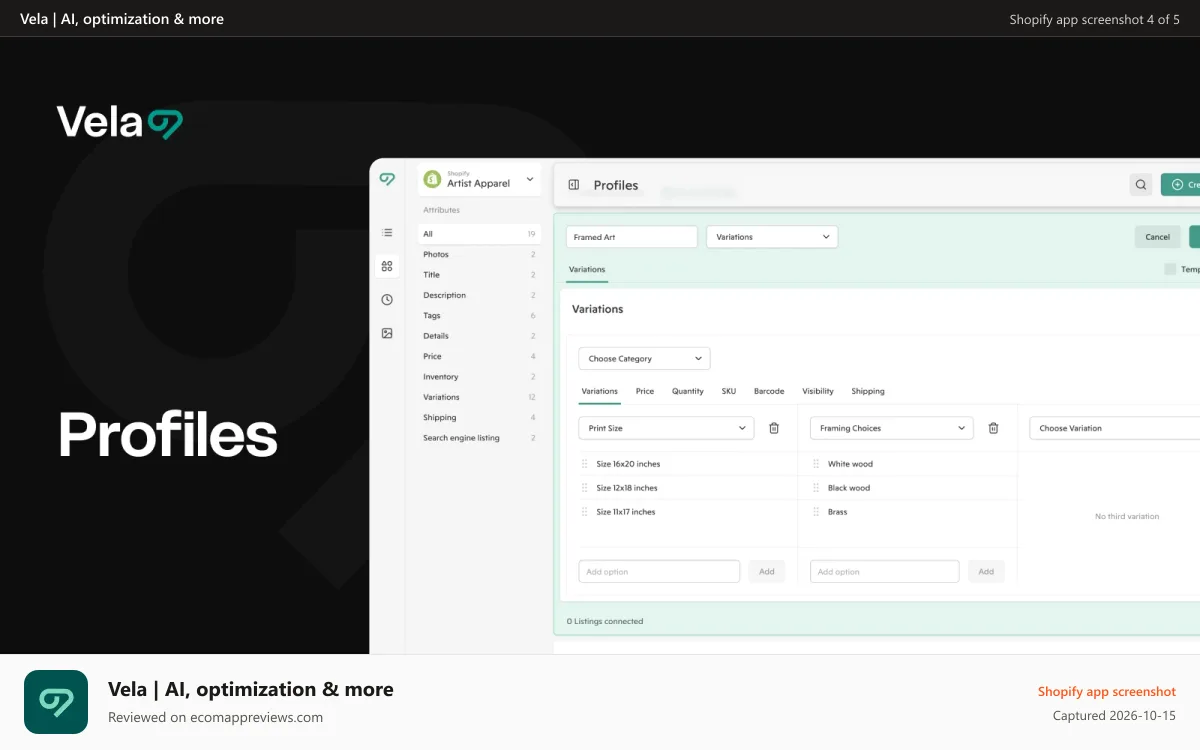Select Price attribute in sidebar list
The height and width of the screenshot is (750, 1200).
coord(479,356)
